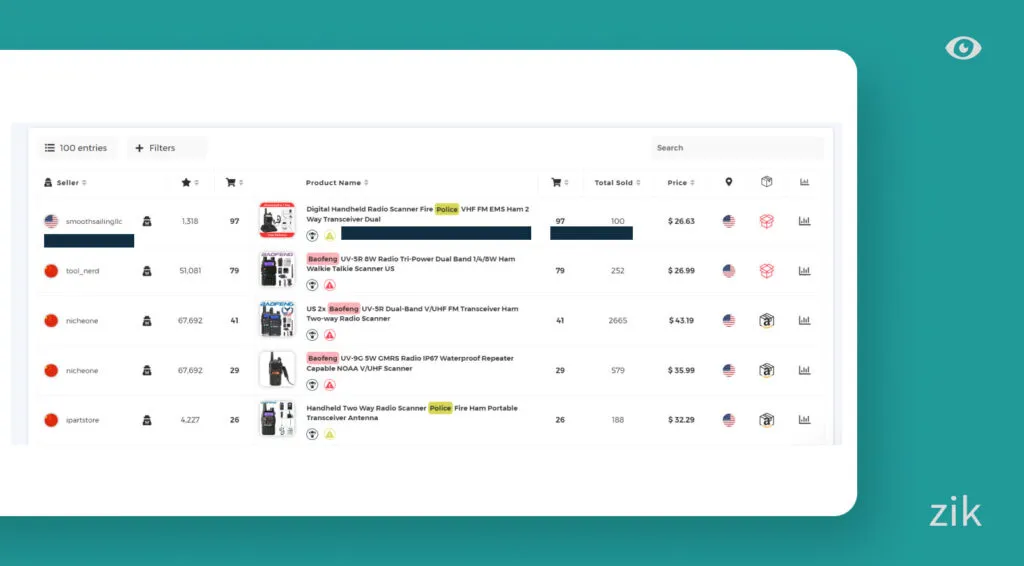
Task: Sort by Total Sold column header
Action: pos(617,183)
